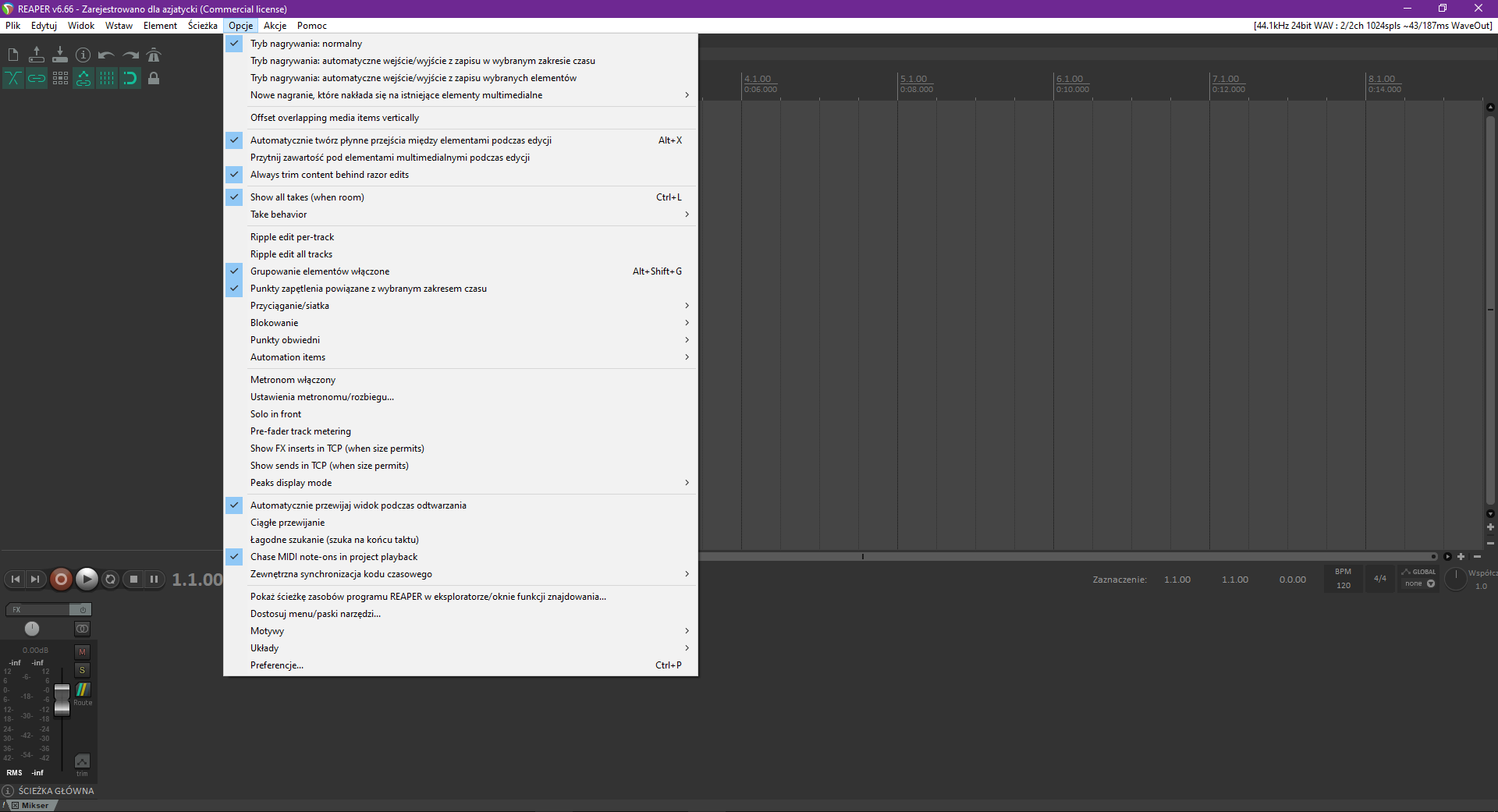Expand the 'Take behavior' submenu

click(x=460, y=215)
